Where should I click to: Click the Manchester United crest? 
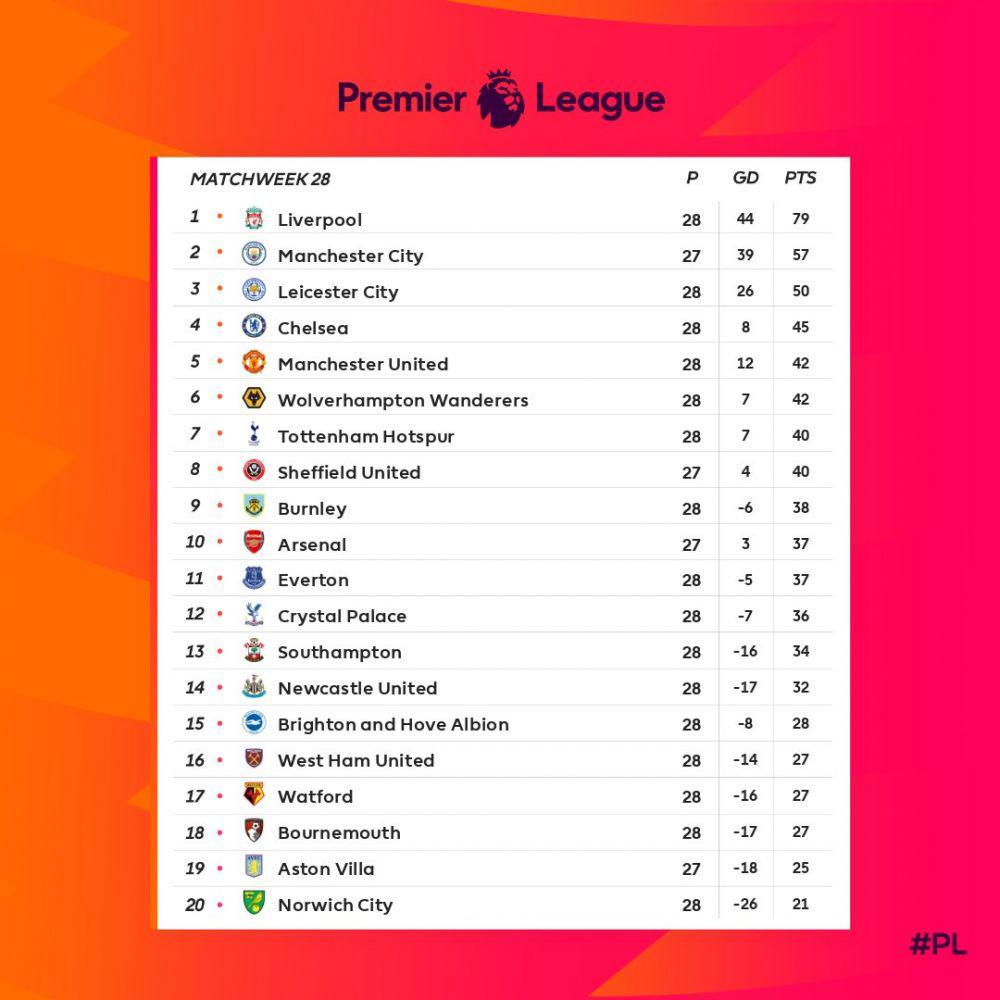[254, 362]
